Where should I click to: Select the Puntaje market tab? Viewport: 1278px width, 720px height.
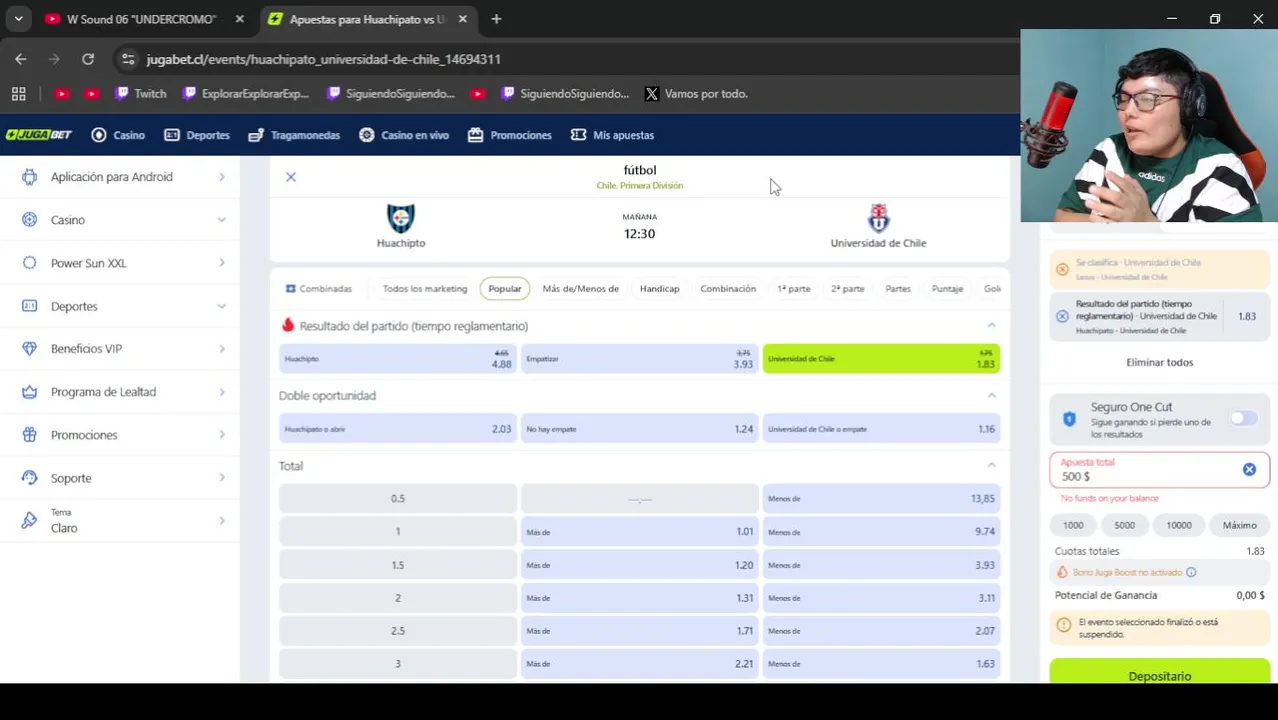click(947, 289)
